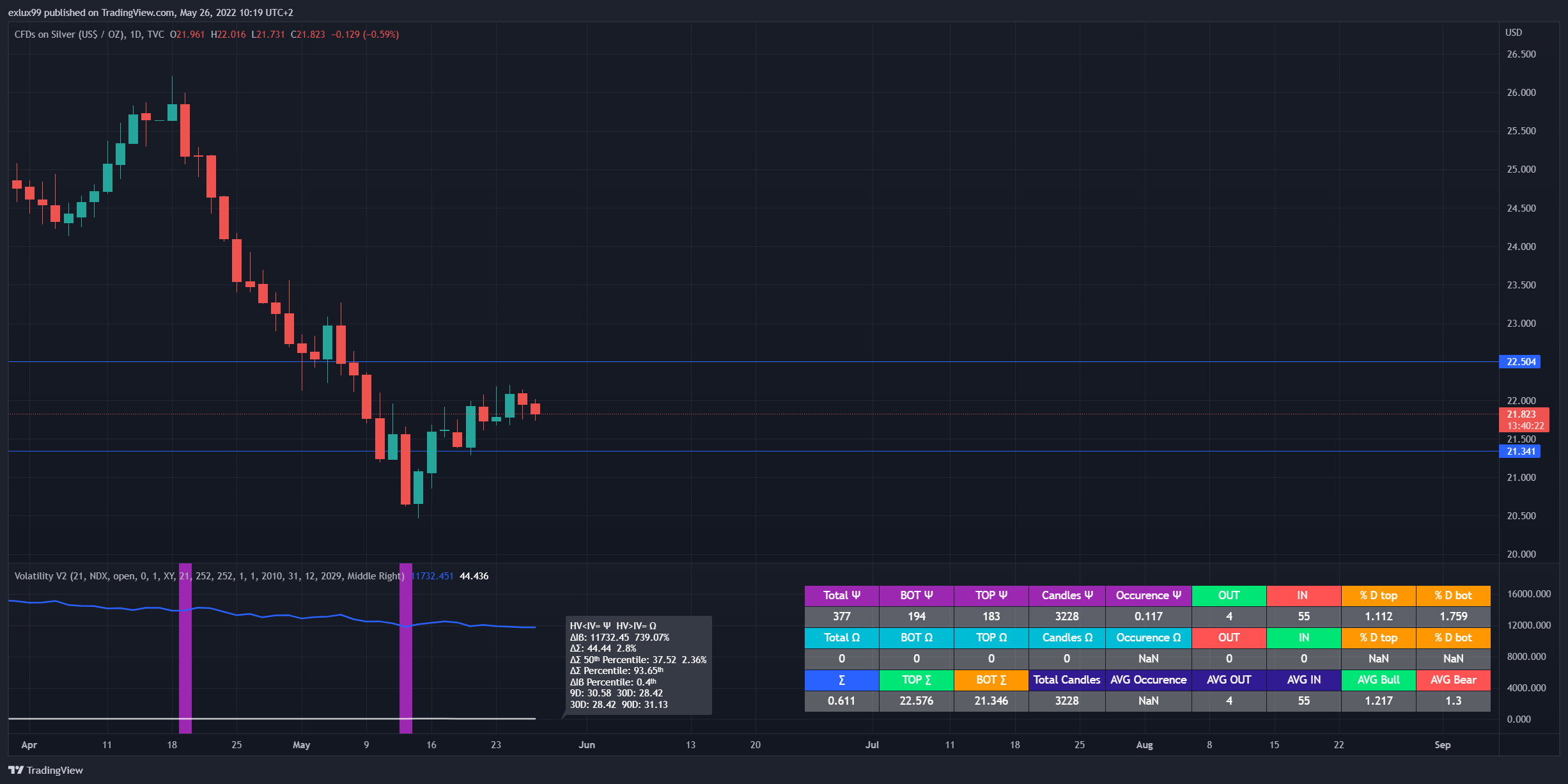The height and width of the screenshot is (784, 1568).
Task: Click the orange BOT Σ header cell
Action: (991, 680)
